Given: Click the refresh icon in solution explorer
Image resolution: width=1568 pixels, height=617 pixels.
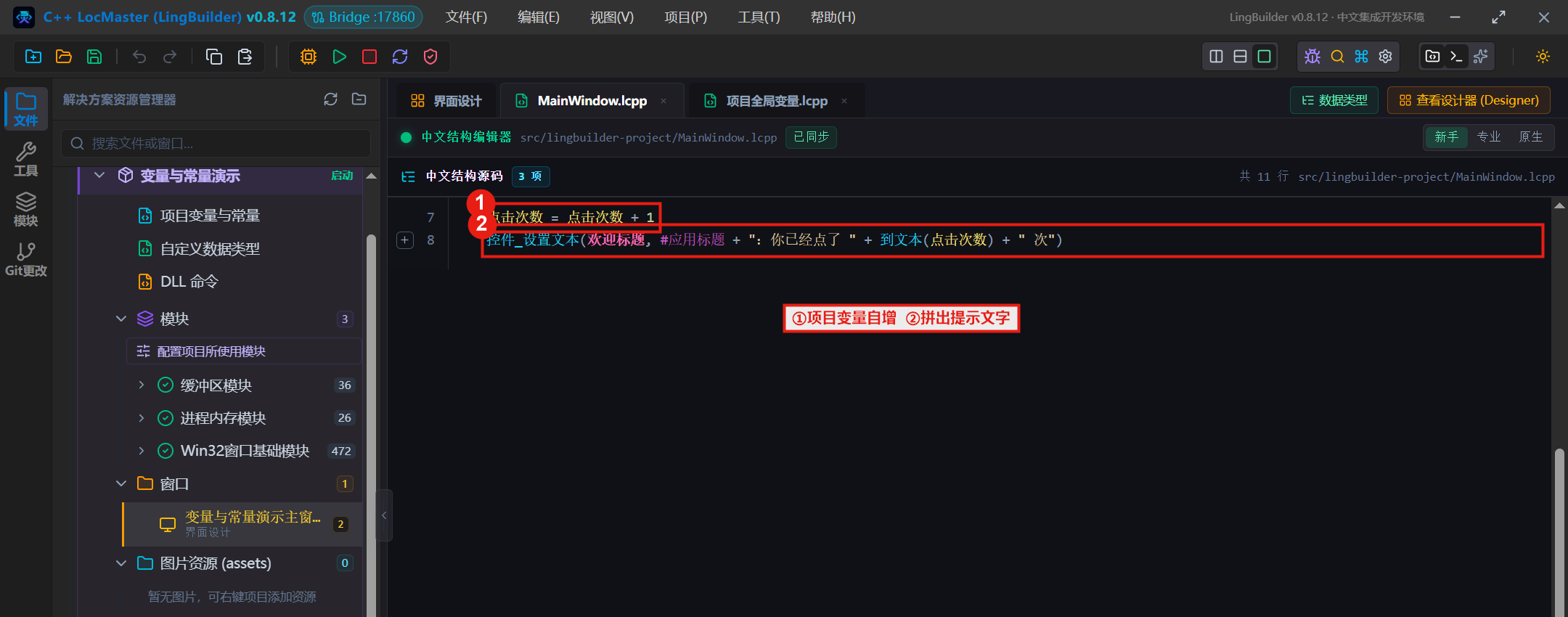Looking at the screenshot, I should point(331,99).
